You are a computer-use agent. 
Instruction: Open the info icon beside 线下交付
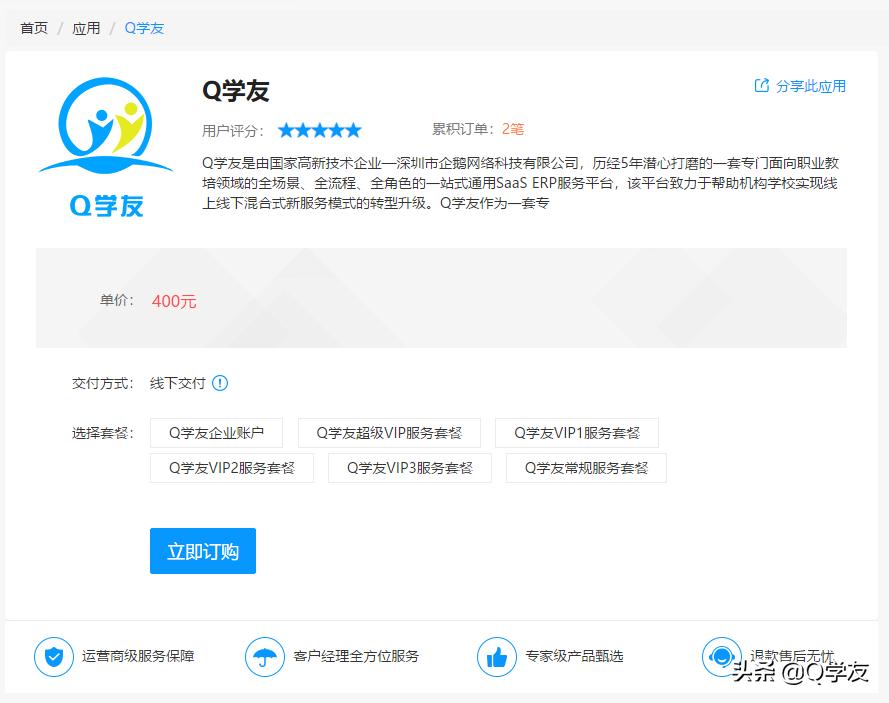pos(219,383)
